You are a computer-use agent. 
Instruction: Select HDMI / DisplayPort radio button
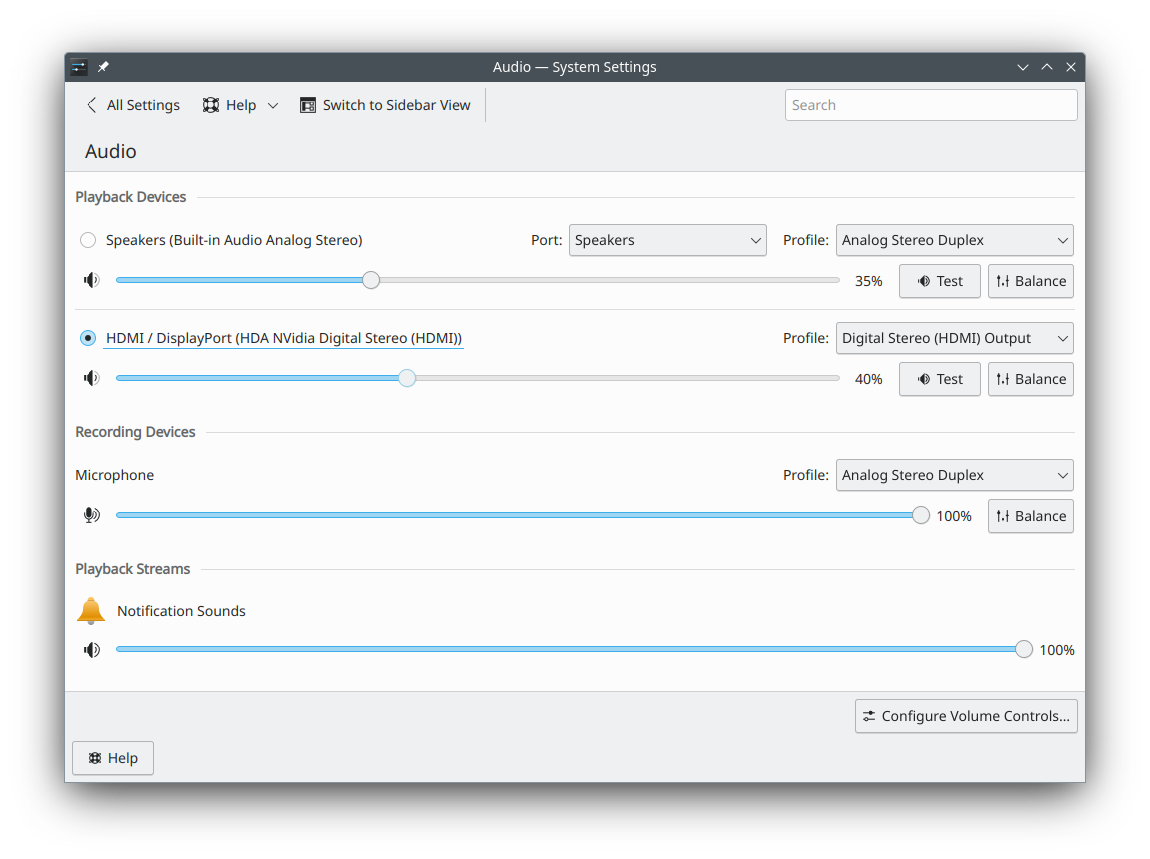(x=88, y=339)
